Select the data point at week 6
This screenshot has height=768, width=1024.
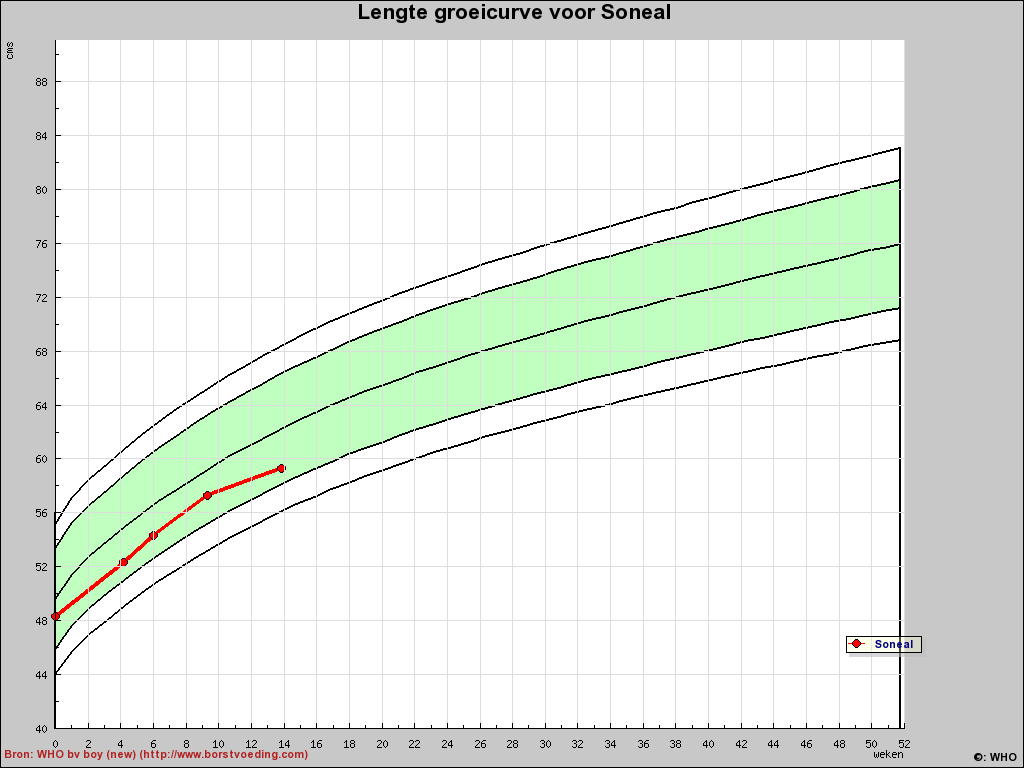coord(153,536)
